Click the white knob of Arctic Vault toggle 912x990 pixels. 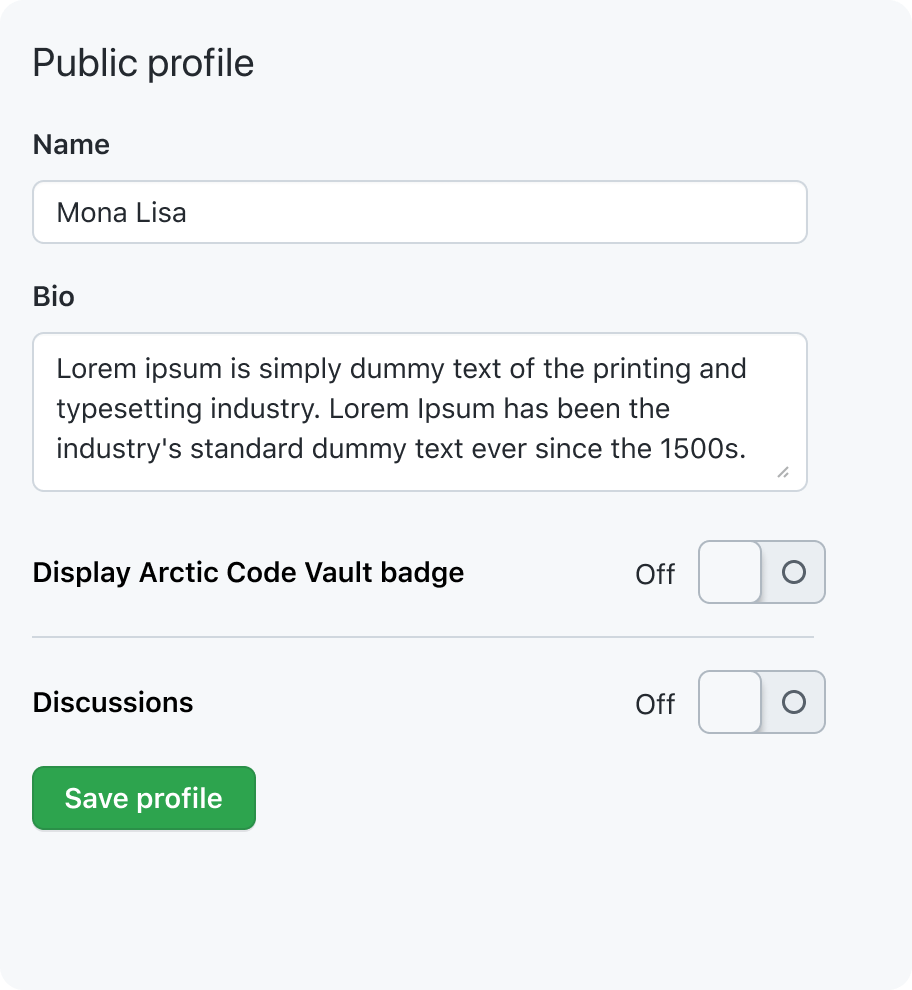(x=730, y=573)
